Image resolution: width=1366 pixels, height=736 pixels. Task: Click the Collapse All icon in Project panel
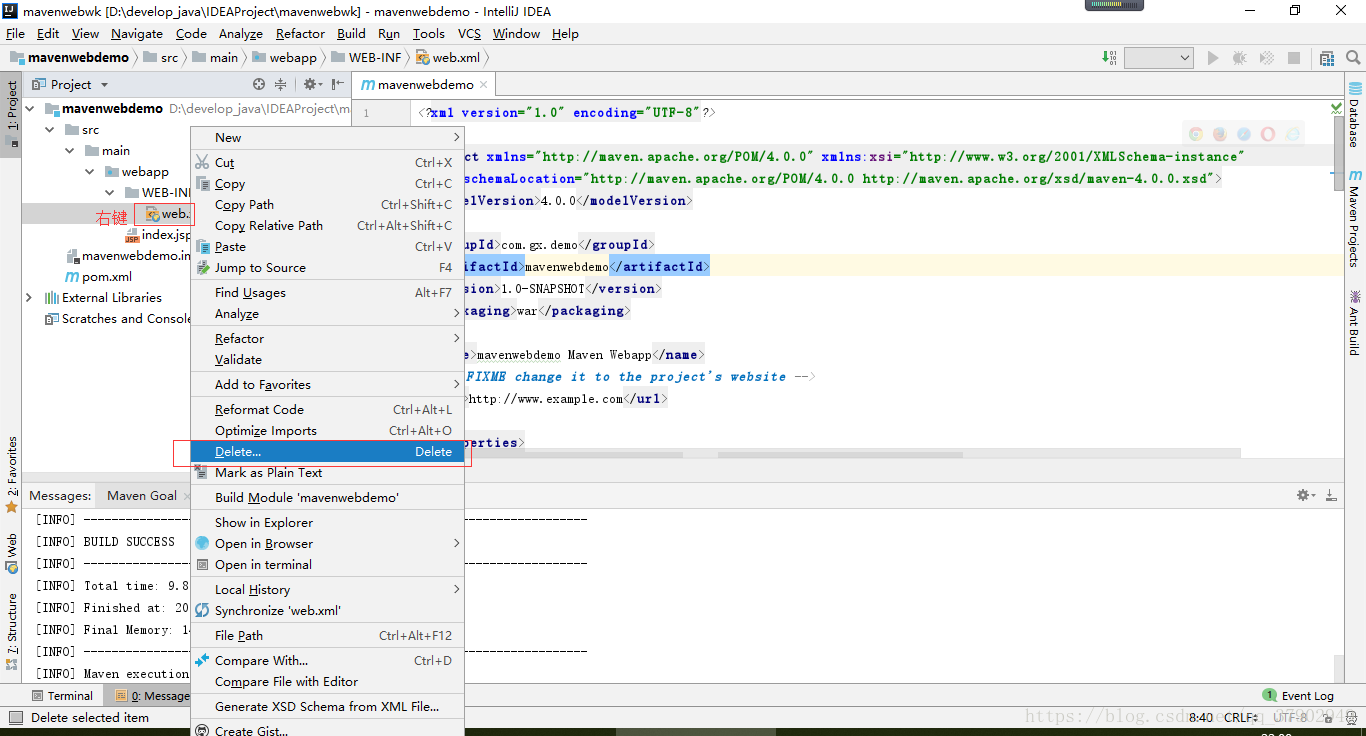coord(281,85)
